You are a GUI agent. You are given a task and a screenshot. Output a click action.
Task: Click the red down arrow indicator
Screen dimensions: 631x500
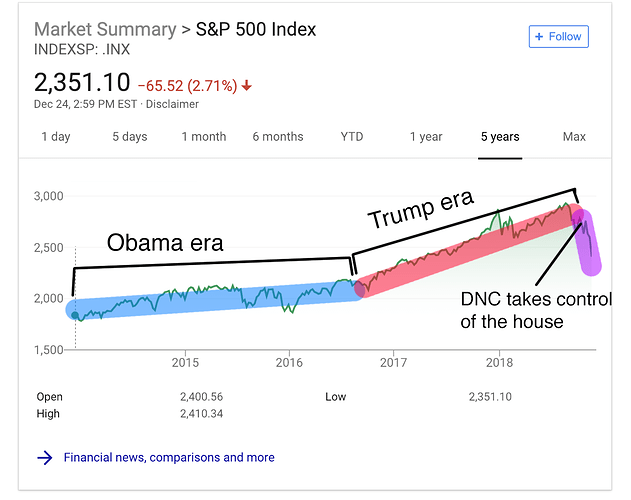coord(247,85)
